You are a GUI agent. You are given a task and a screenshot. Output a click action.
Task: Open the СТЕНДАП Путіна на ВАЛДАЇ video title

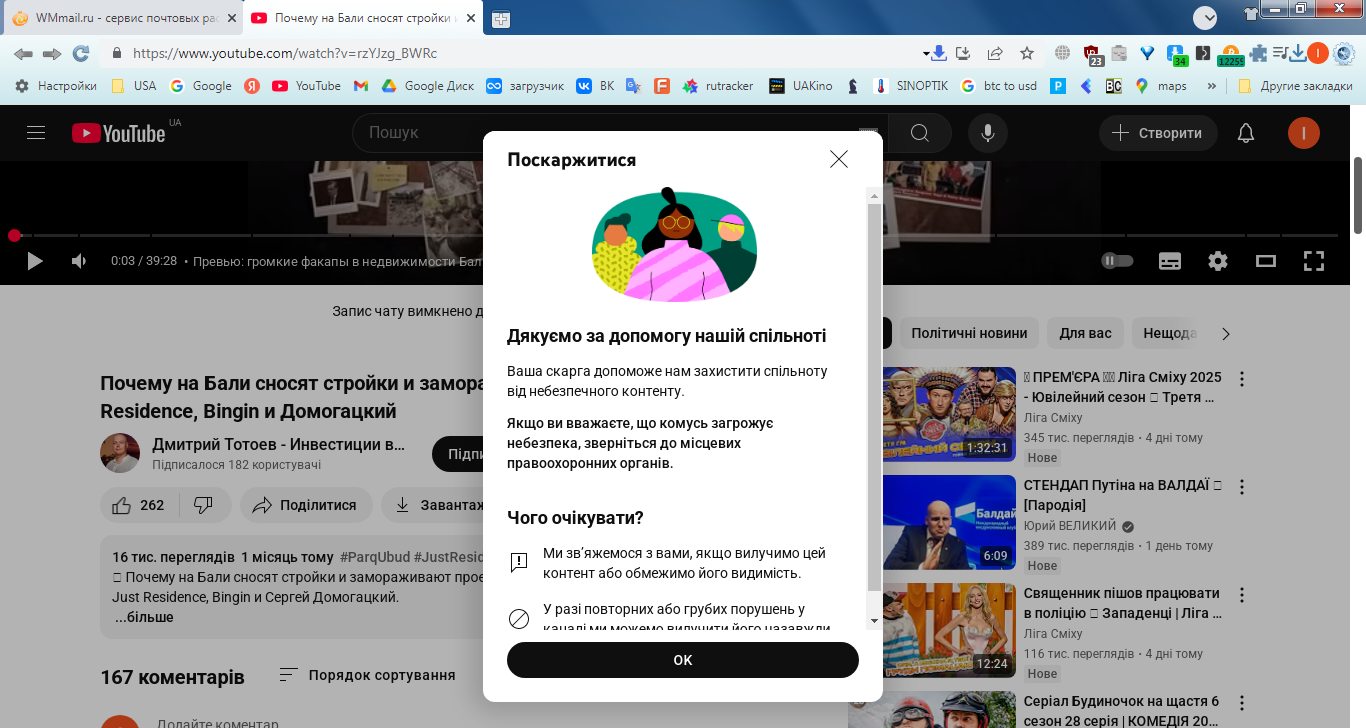(1122, 495)
